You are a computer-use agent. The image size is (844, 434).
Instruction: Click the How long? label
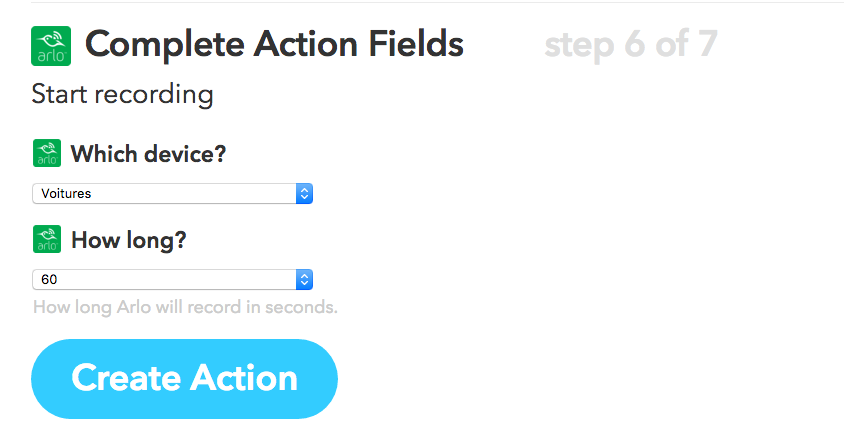129,240
